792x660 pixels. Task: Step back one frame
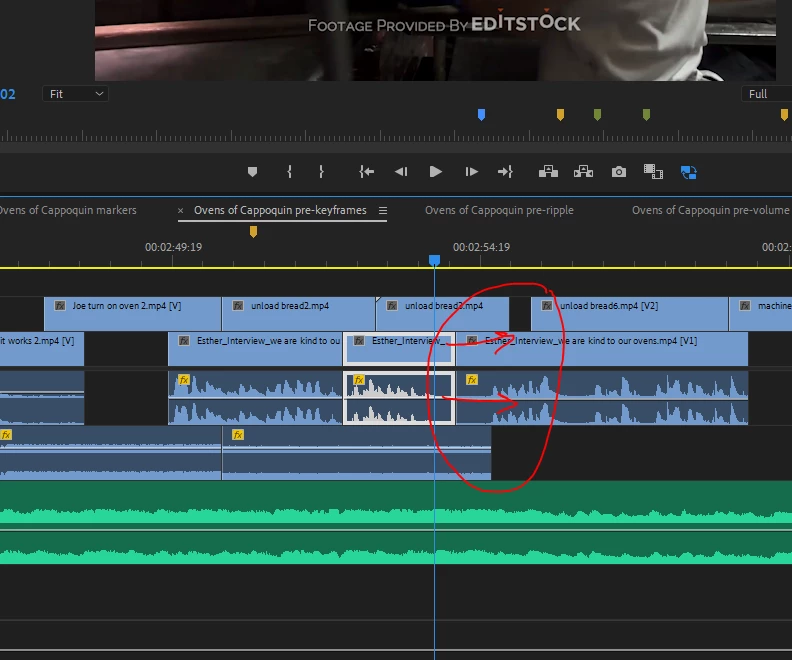pos(401,172)
